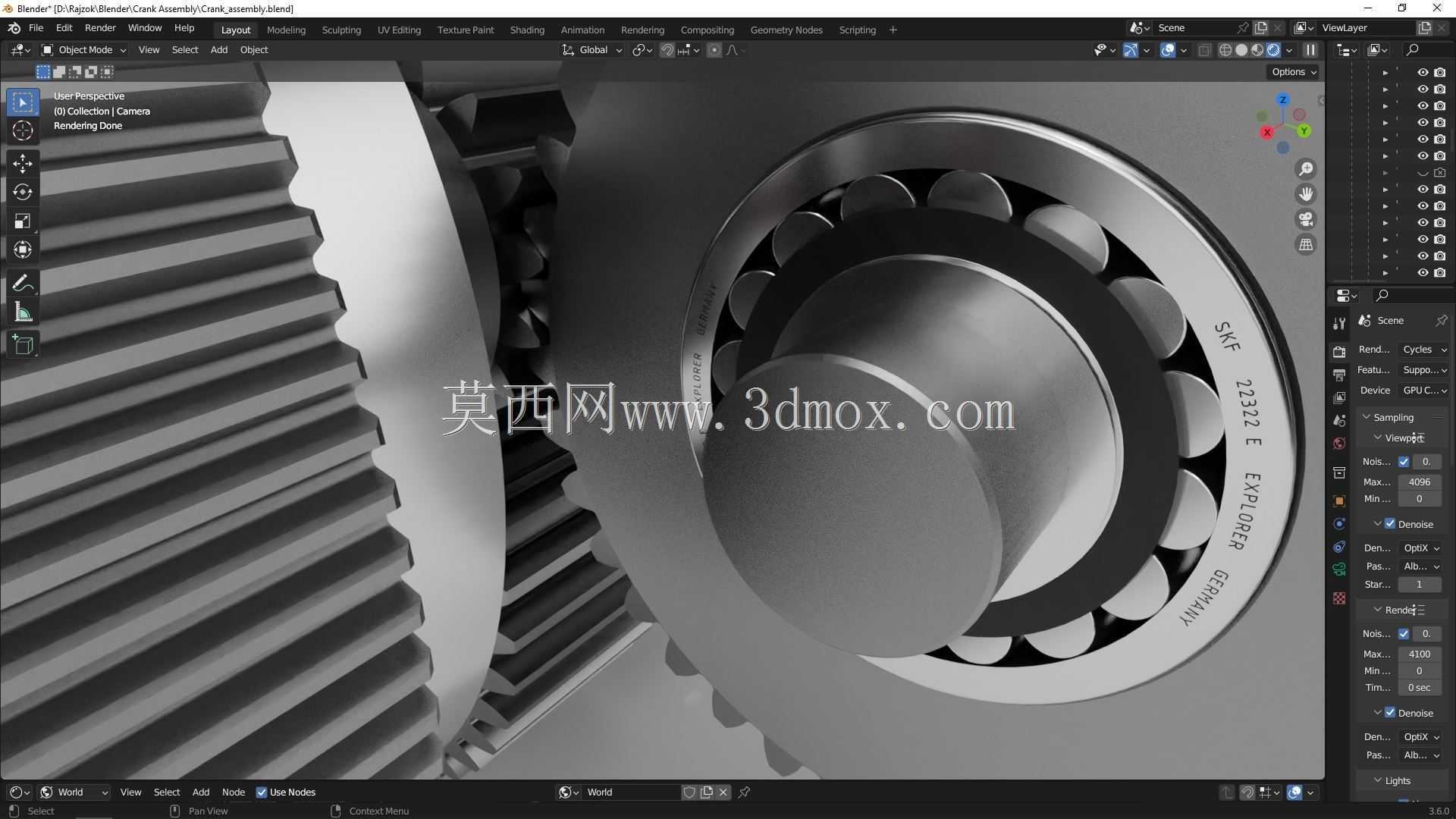Toggle X-ray view in viewport header
The width and height of the screenshot is (1456, 819).
click(x=1203, y=50)
